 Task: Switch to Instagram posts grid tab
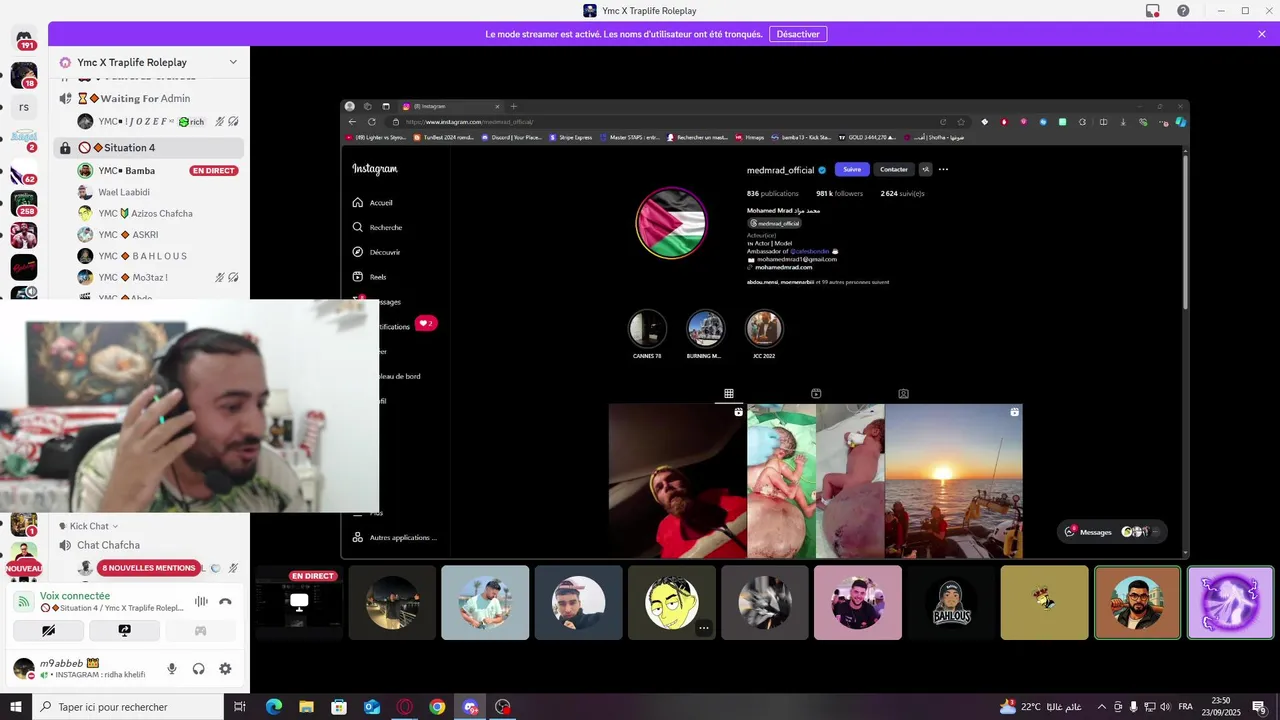[729, 394]
